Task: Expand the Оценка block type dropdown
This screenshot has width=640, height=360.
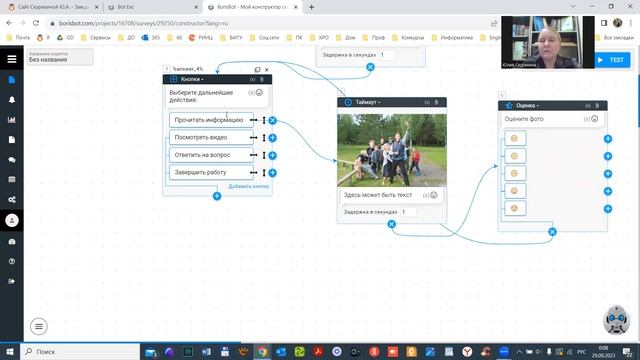Action: 527,106
